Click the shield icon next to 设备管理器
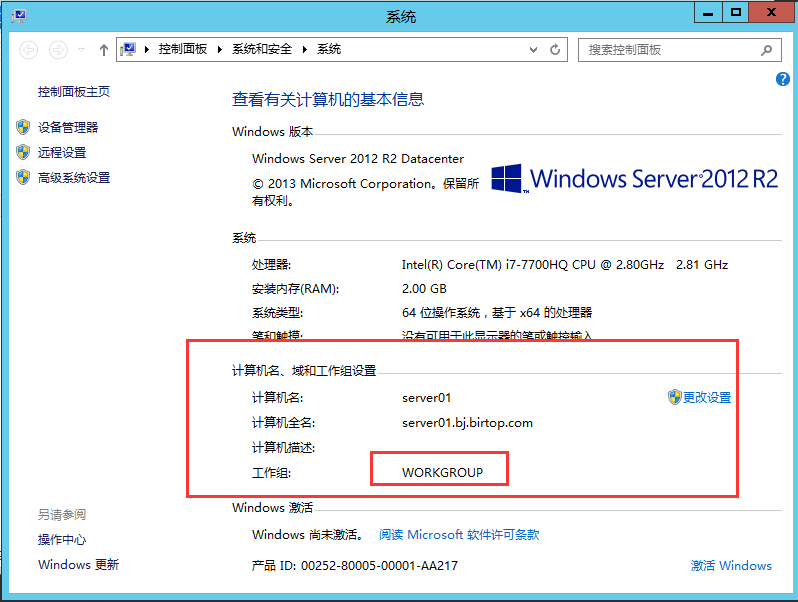This screenshot has height=602, width=798. pyautogui.click(x=23, y=127)
